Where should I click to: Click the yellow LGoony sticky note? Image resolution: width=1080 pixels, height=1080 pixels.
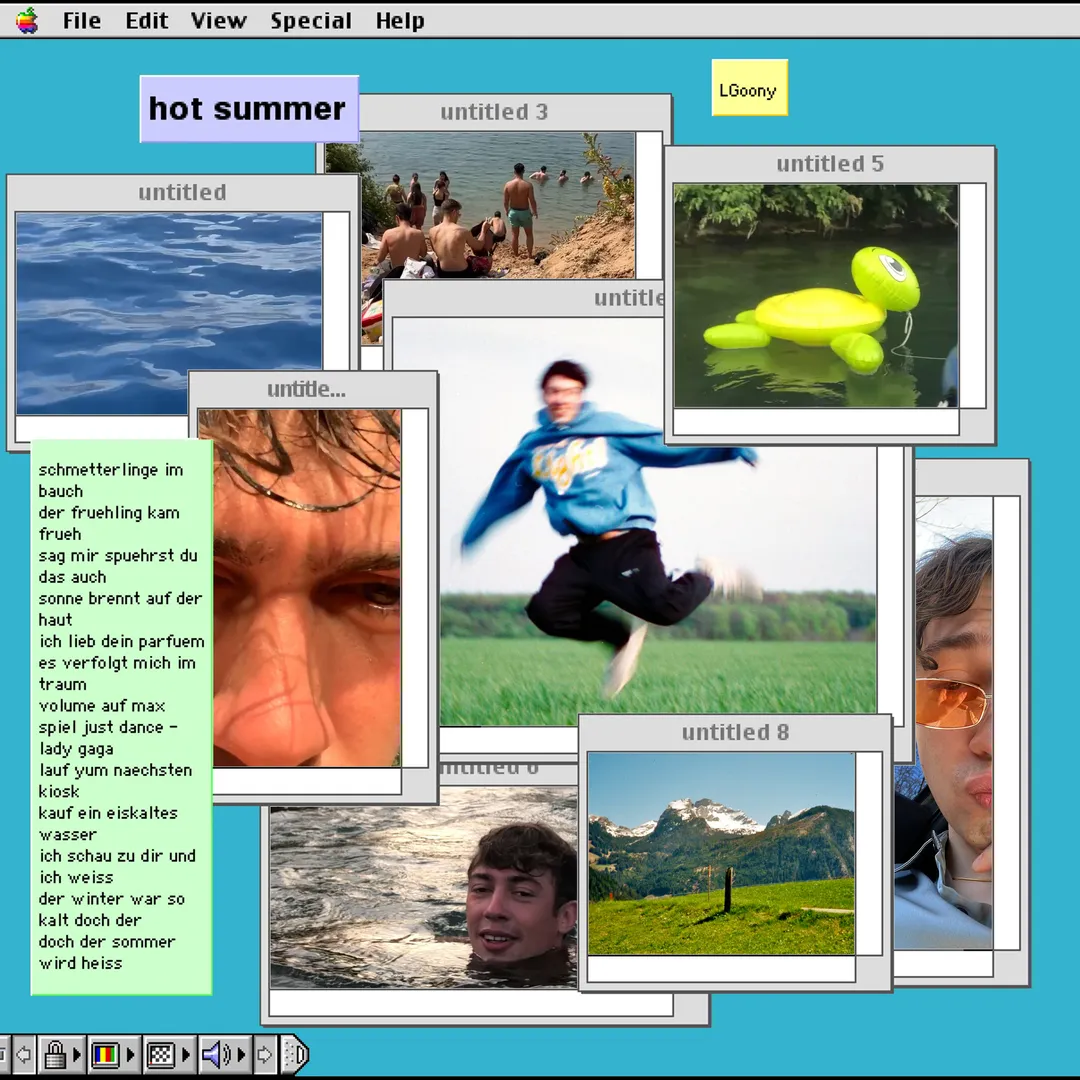749,88
